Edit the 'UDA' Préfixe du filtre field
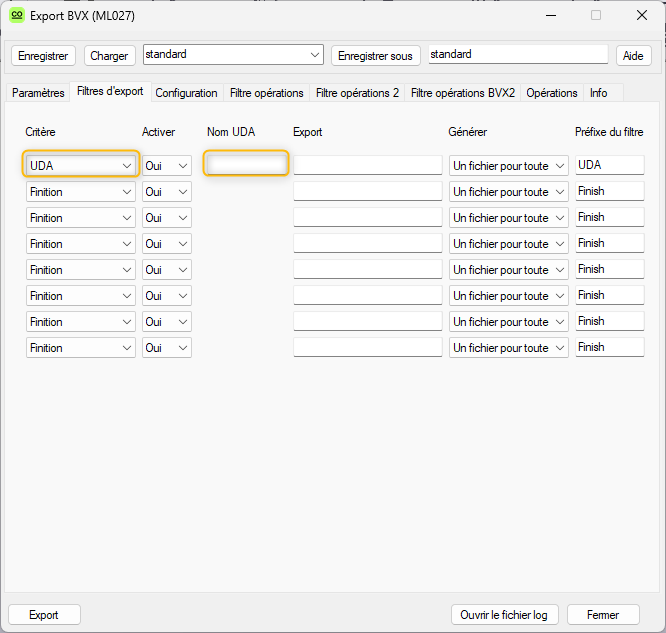Image resolution: width=666 pixels, height=633 pixels. point(610,165)
